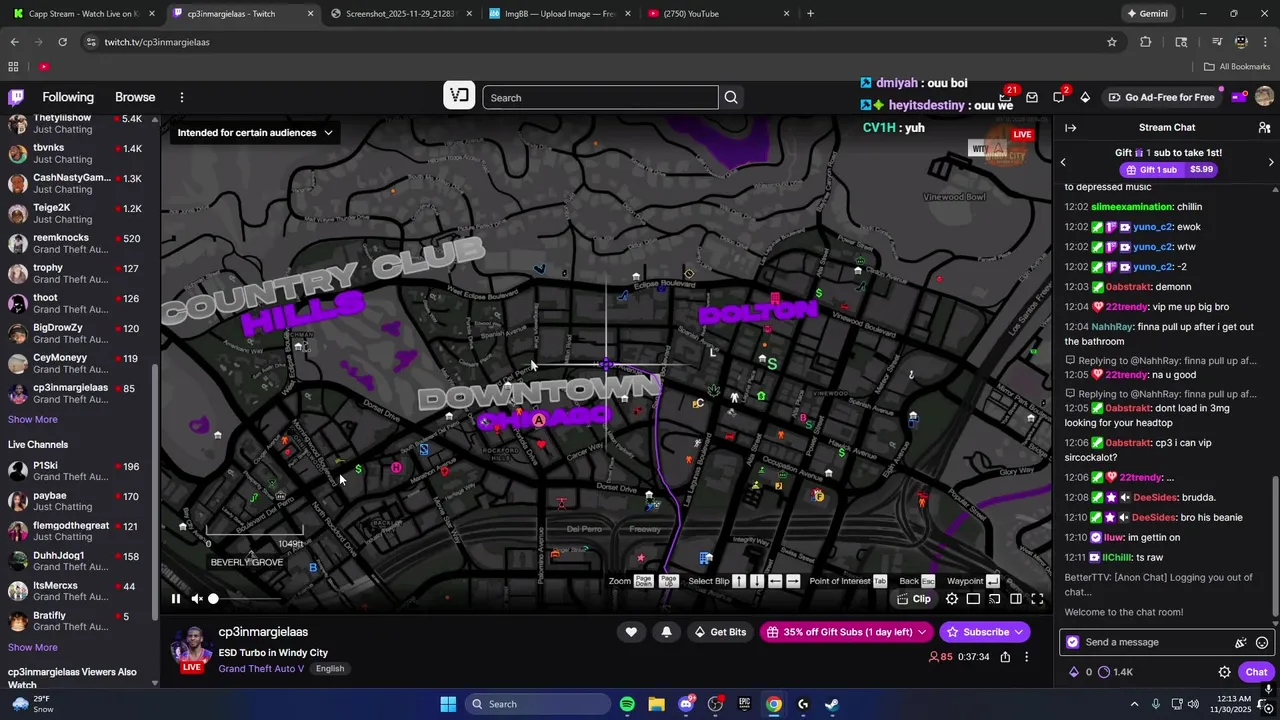Open a new browser tab
Image resolution: width=1280 pixels, height=720 pixels.
click(810, 14)
